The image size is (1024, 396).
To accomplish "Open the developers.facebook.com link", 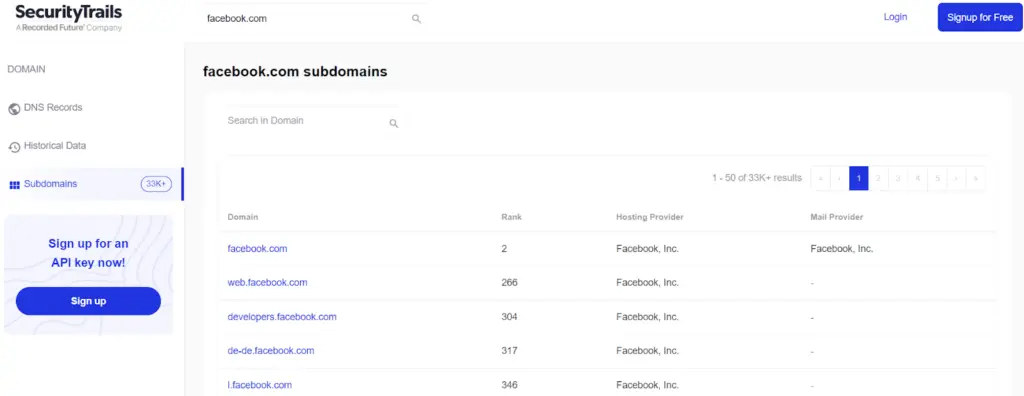I will tap(281, 316).
